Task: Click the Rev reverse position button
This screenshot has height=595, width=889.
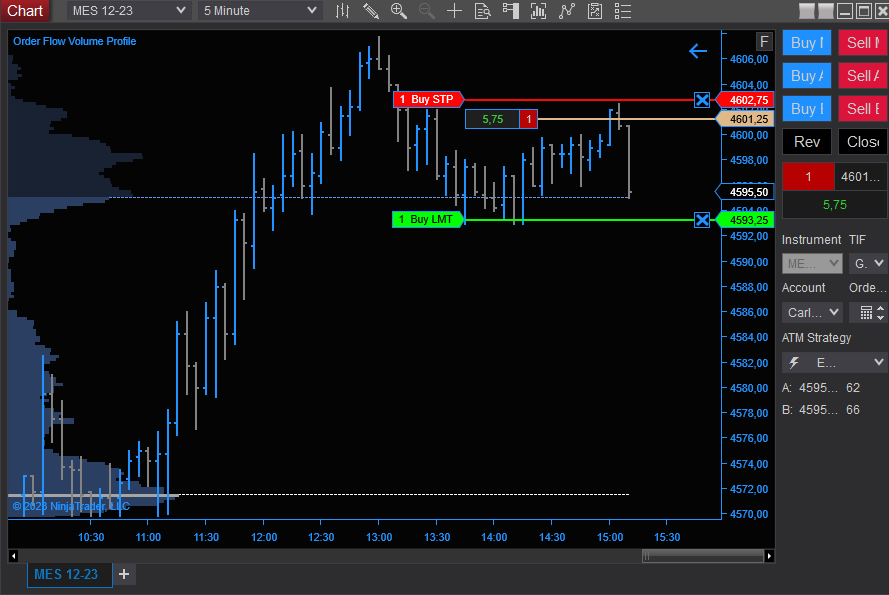Action: point(807,141)
